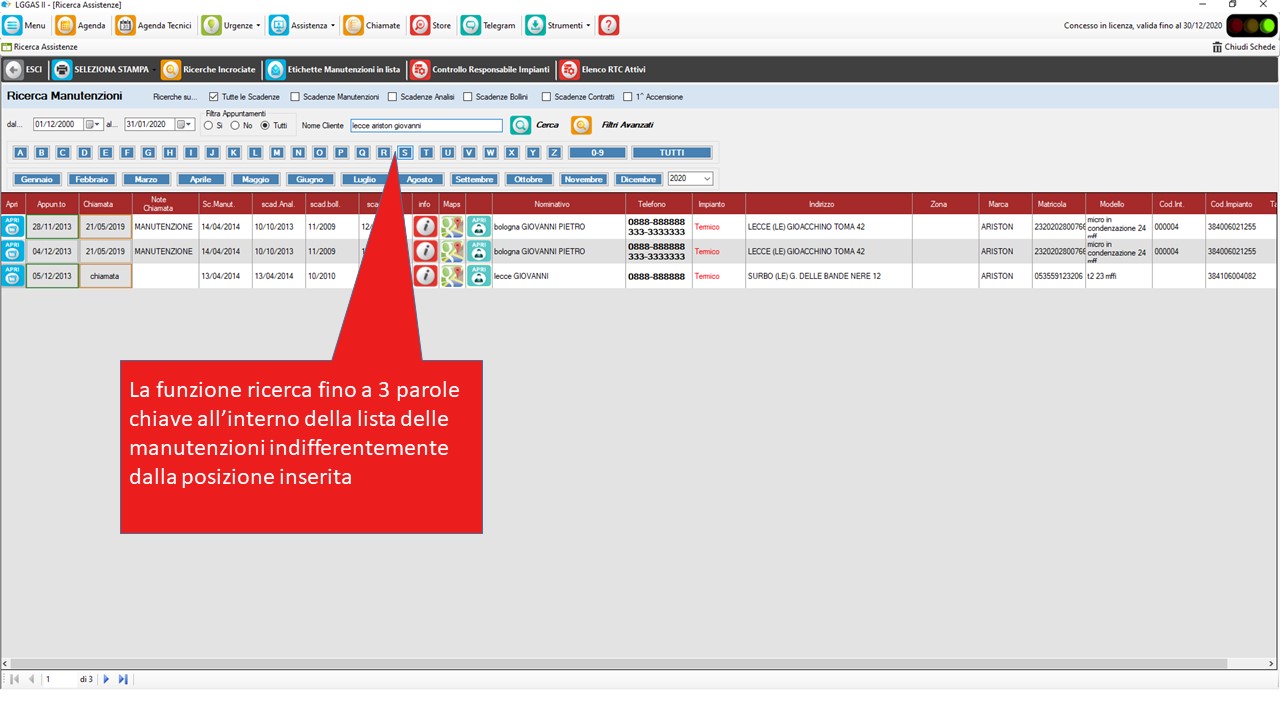Enable Scadenze Bollini checkbox

(468, 97)
